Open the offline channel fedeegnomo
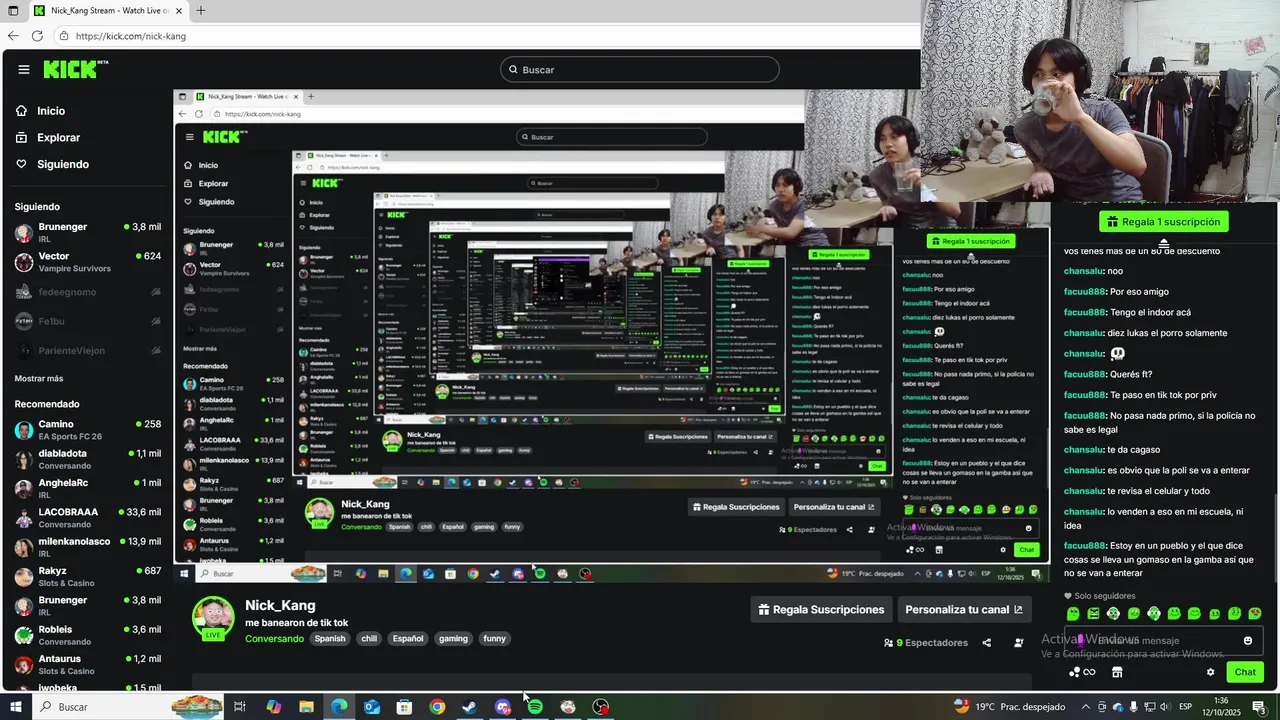The width and height of the screenshot is (1280, 720). pyautogui.click(x=88, y=292)
